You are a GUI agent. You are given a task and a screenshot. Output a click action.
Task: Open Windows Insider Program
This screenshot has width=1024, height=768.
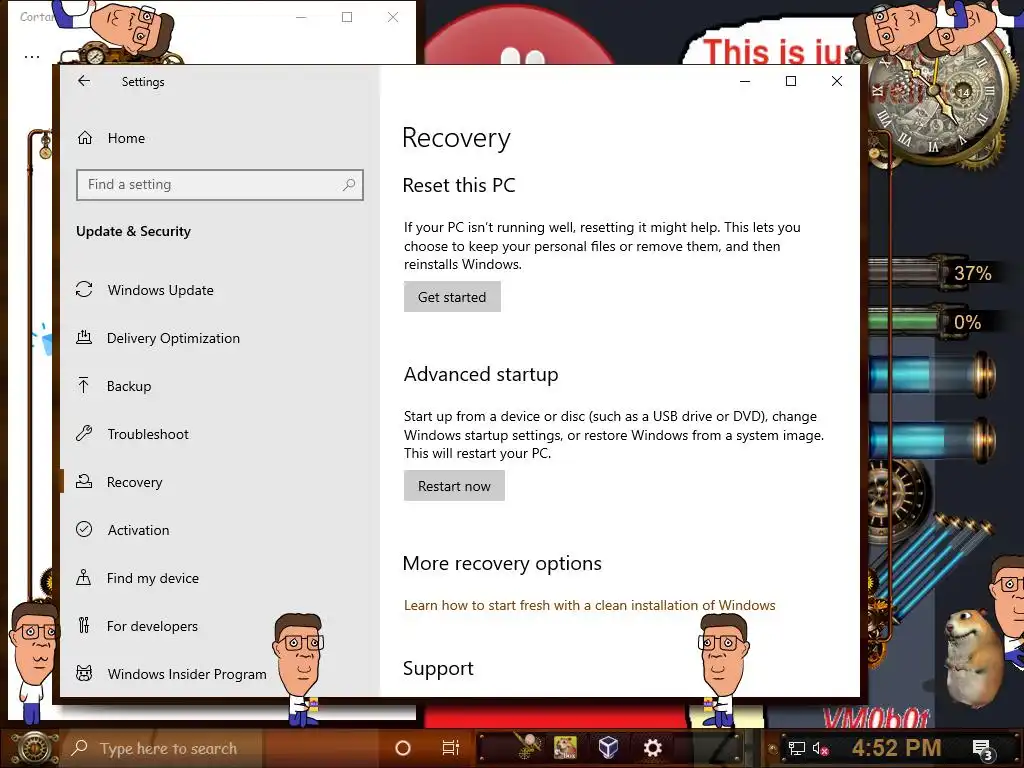(187, 674)
